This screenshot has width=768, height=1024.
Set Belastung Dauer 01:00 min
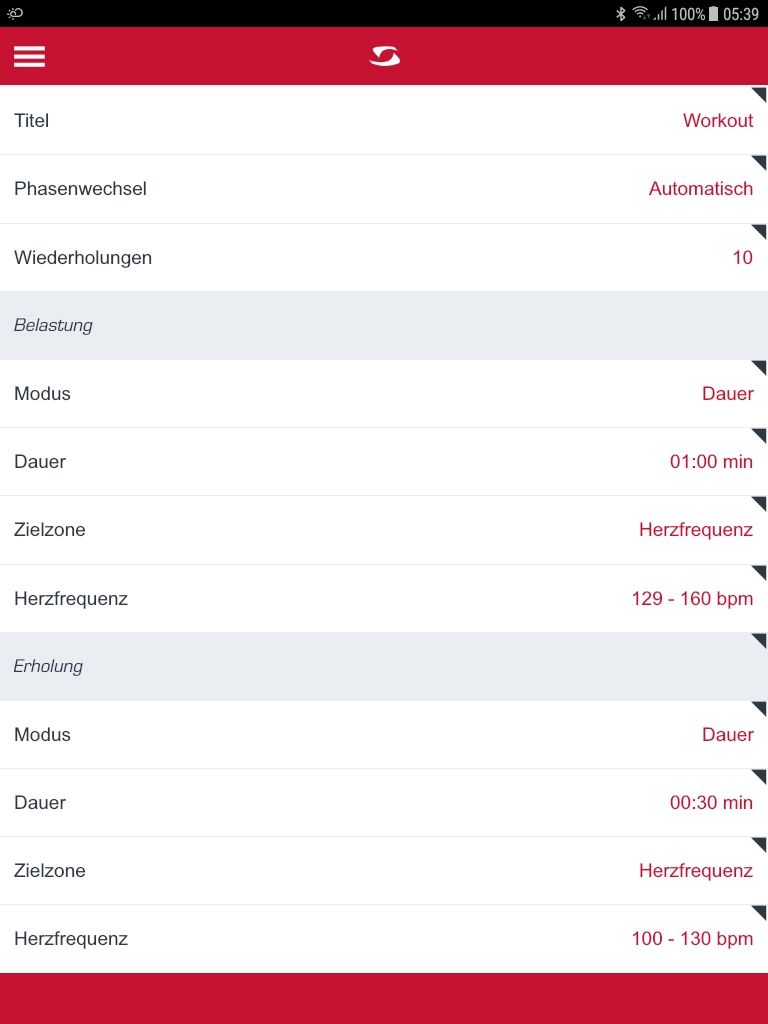[710, 462]
